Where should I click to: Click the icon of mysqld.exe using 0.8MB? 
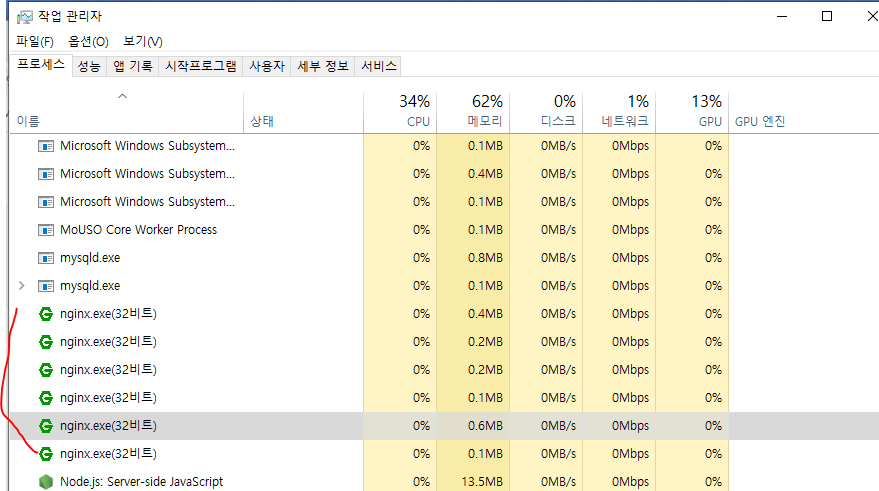click(x=45, y=258)
